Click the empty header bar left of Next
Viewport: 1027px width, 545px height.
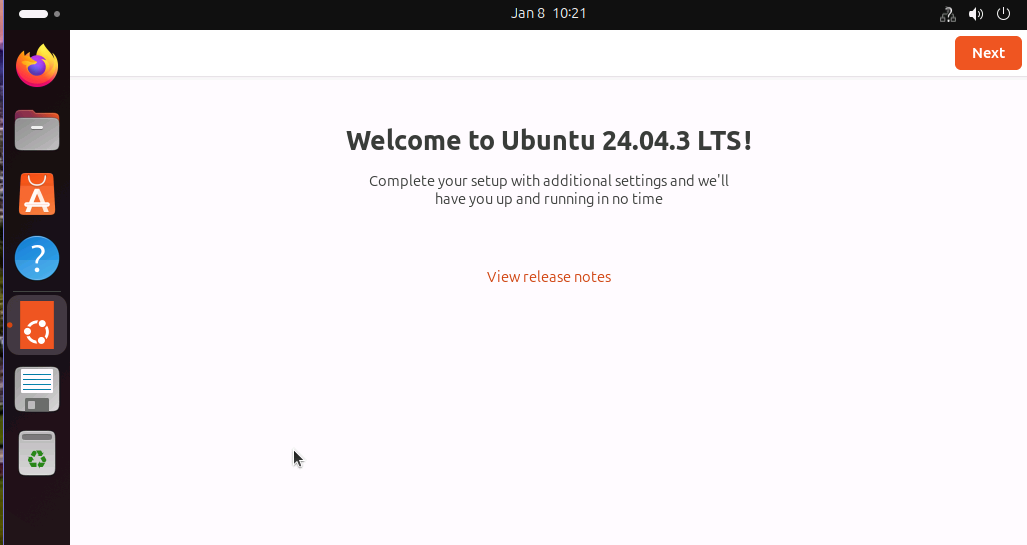(500, 53)
